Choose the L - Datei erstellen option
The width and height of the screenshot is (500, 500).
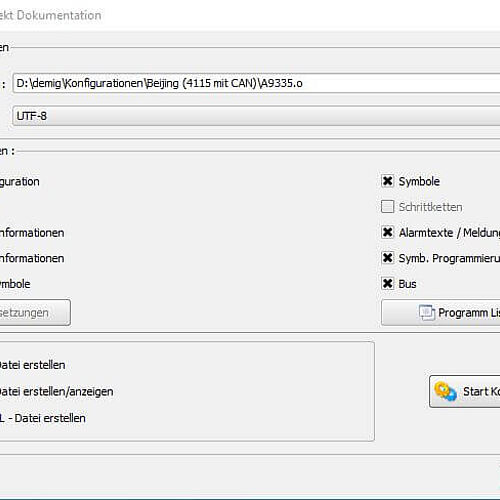pos(43,418)
